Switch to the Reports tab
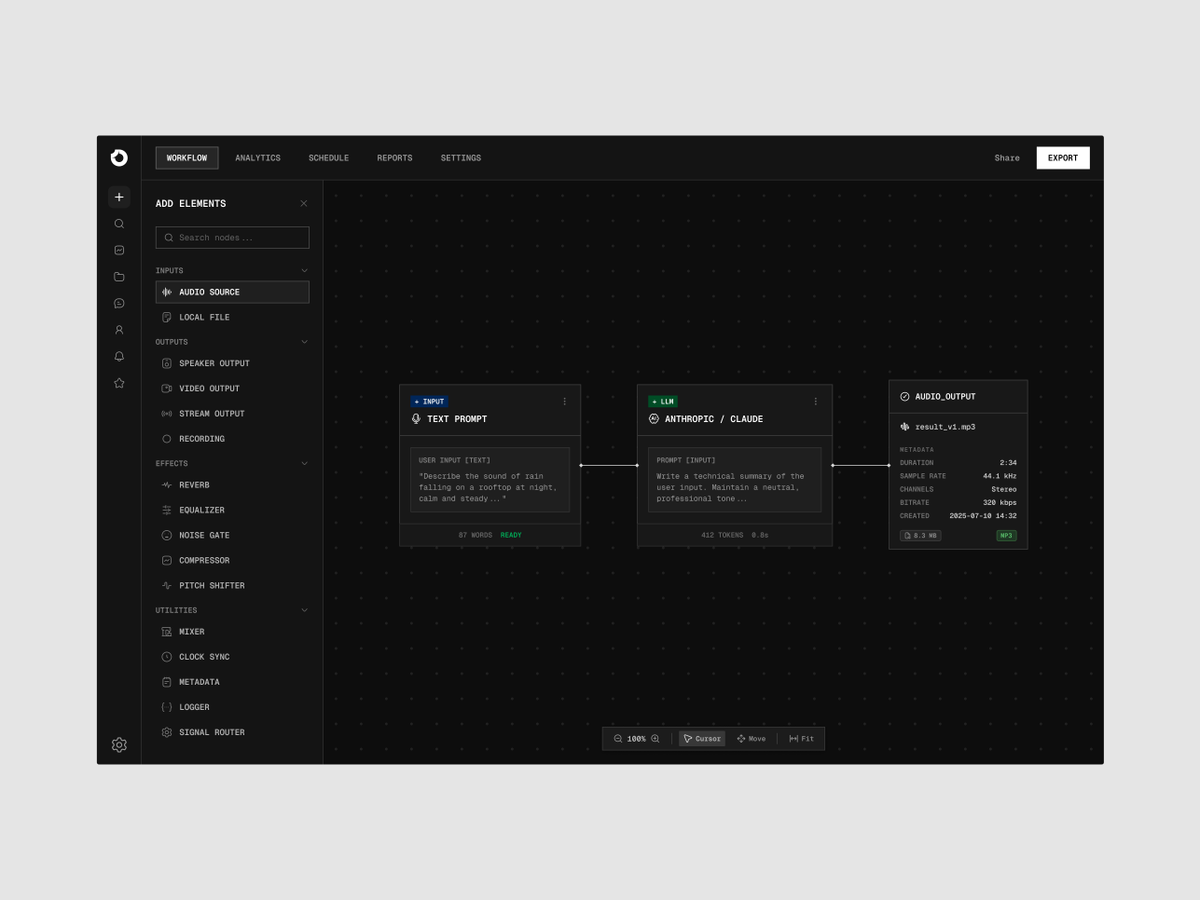Screen dimensions: 1200x900 pyautogui.click(x=395, y=158)
